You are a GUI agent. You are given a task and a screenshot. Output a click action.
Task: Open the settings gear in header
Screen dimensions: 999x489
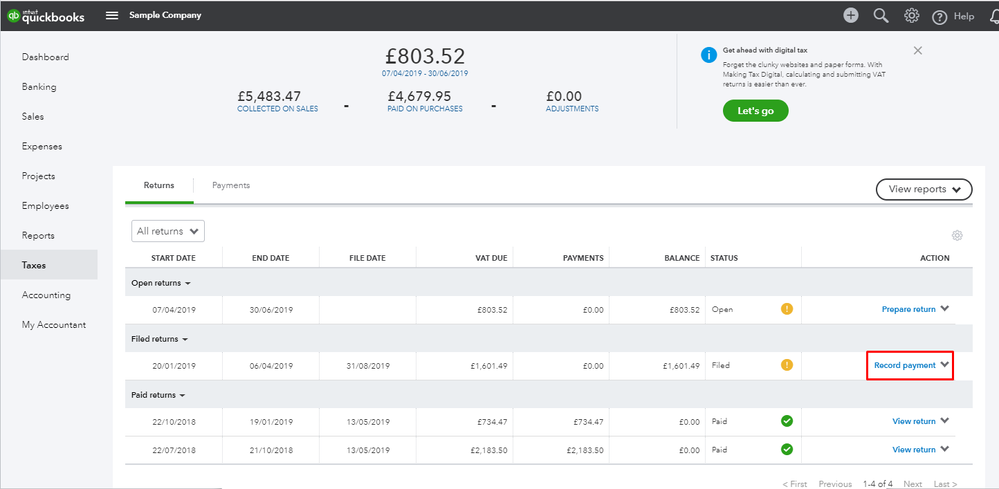[x=911, y=16]
